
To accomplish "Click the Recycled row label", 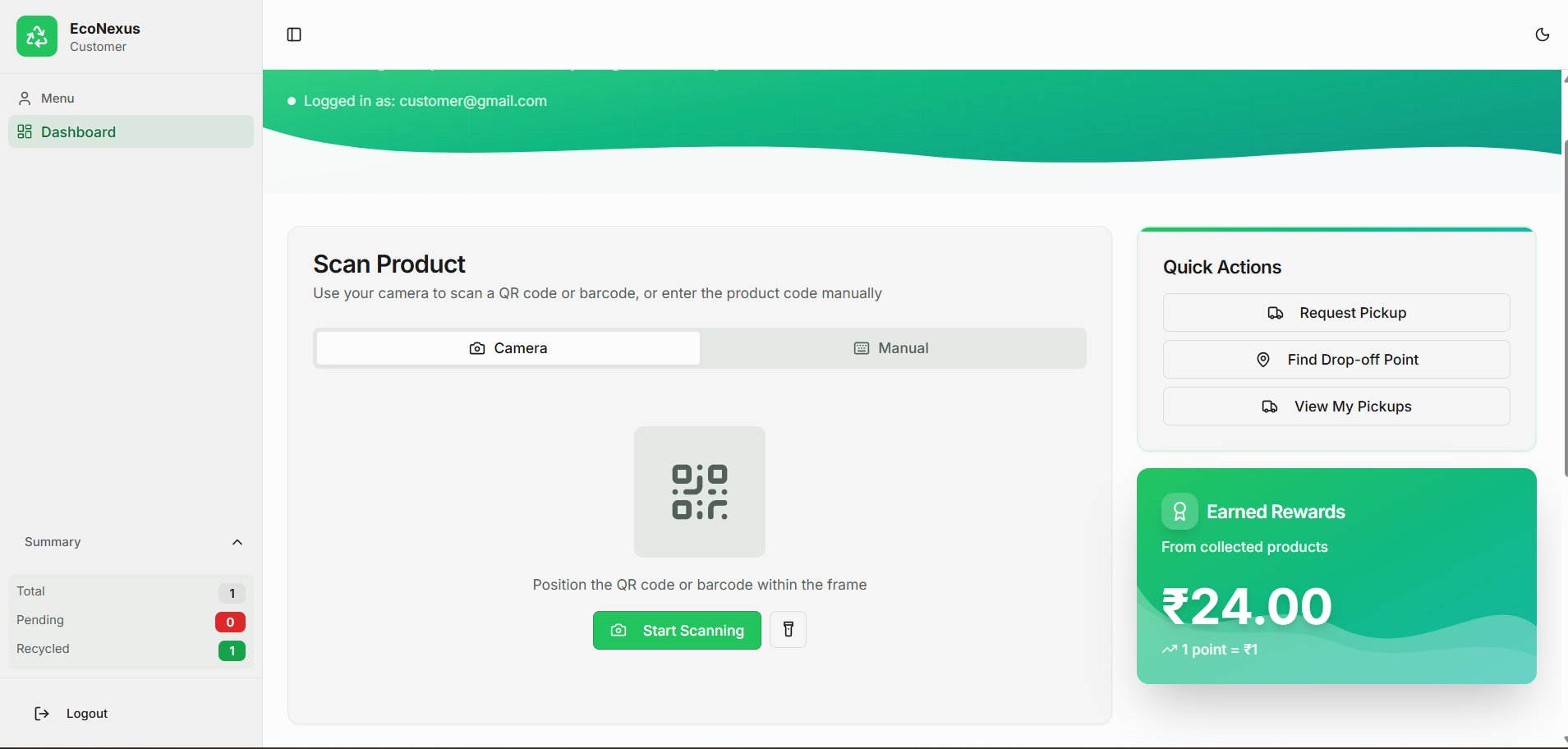I will [x=43, y=649].
